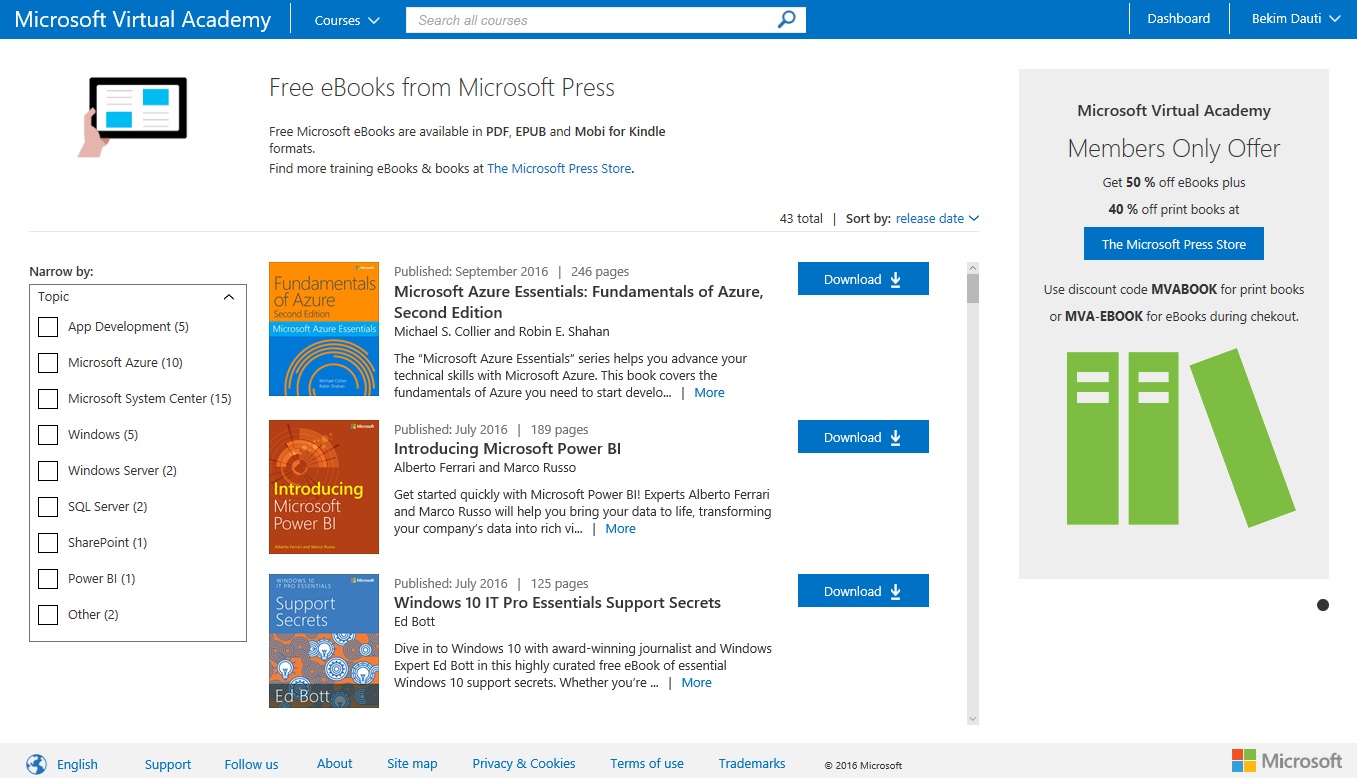Expand the Azure Essentials description with More

(x=709, y=393)
